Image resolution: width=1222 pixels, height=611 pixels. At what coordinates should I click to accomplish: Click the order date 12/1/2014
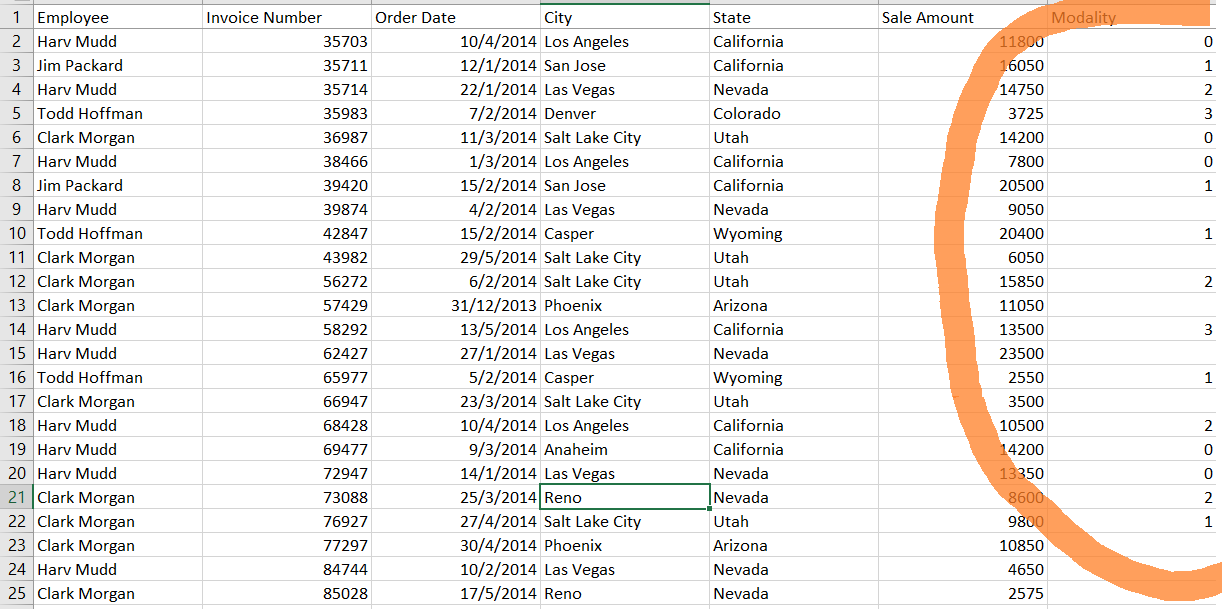point(455,65)
